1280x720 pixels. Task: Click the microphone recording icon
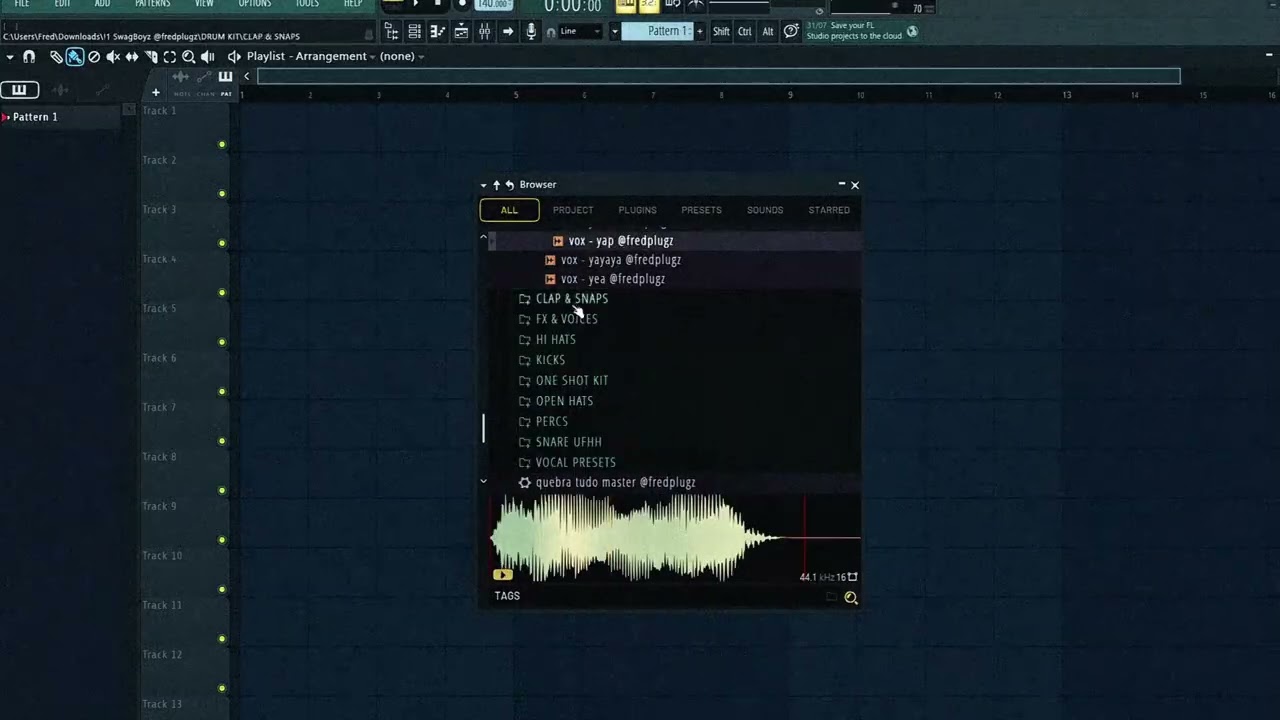click(531, 31)
